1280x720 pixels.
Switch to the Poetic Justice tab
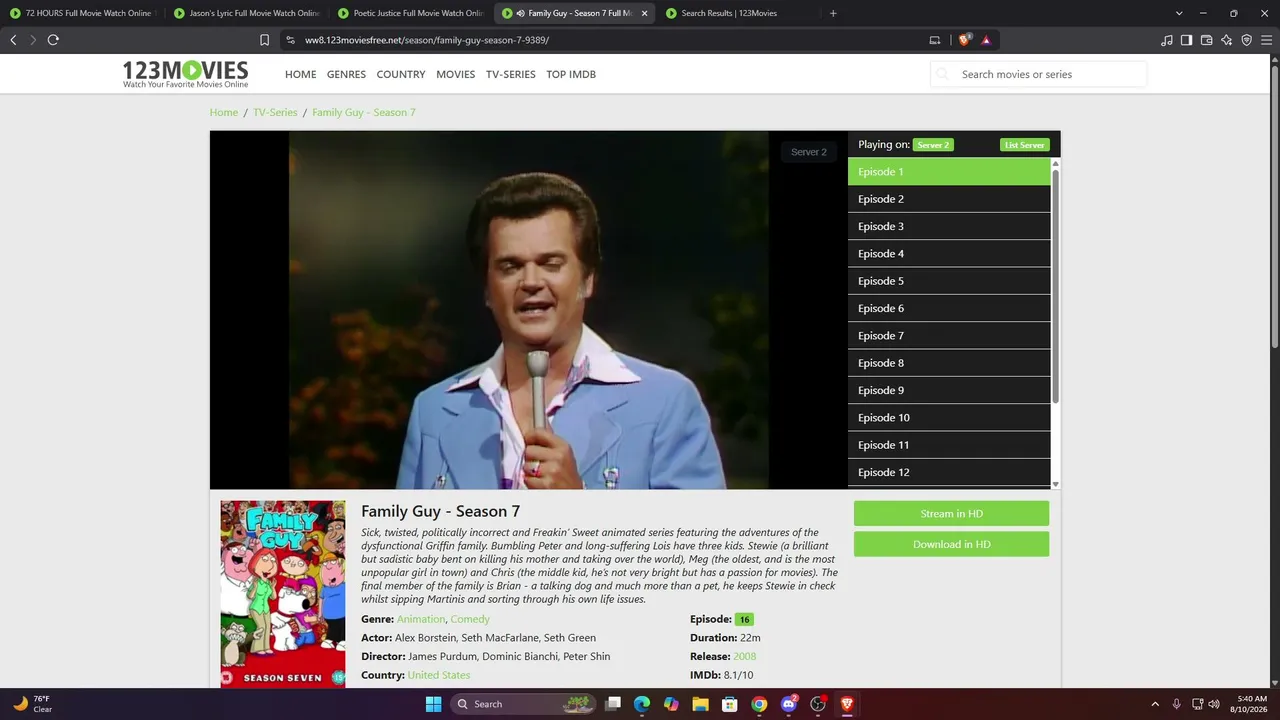pos(411,13)
